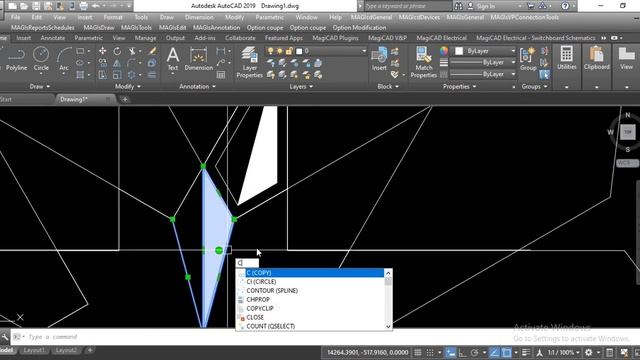Screen dimensions: 640x360
Task: Expand the Draw panel
Action: coord(40,87)
